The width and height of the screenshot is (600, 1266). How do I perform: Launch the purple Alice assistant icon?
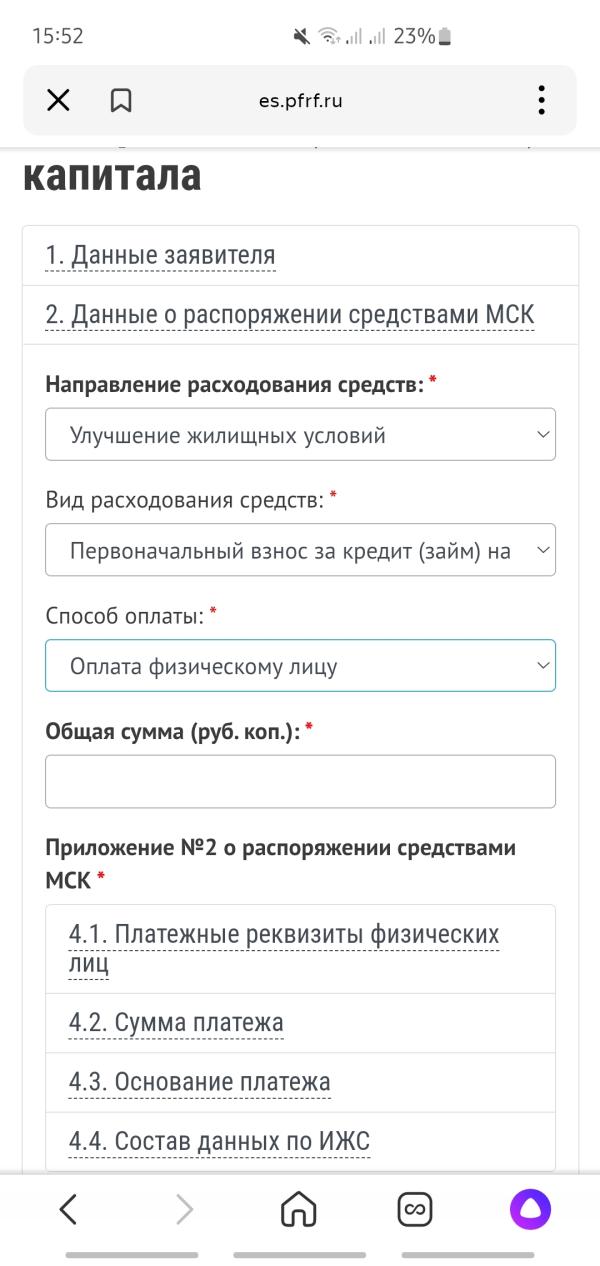pos(531,1210)
